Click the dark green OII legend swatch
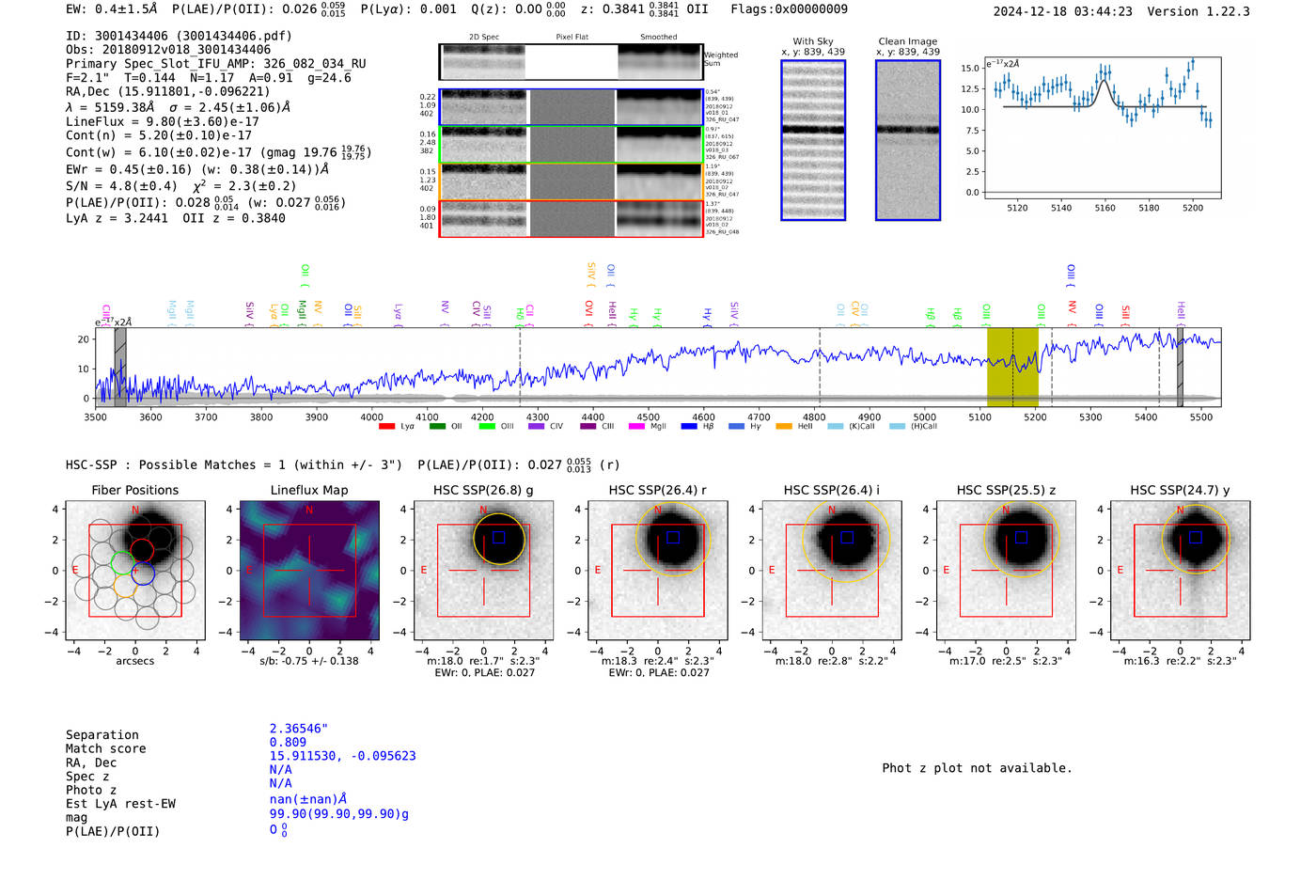This screenshot has width=1316, height=896. point(436,427)
